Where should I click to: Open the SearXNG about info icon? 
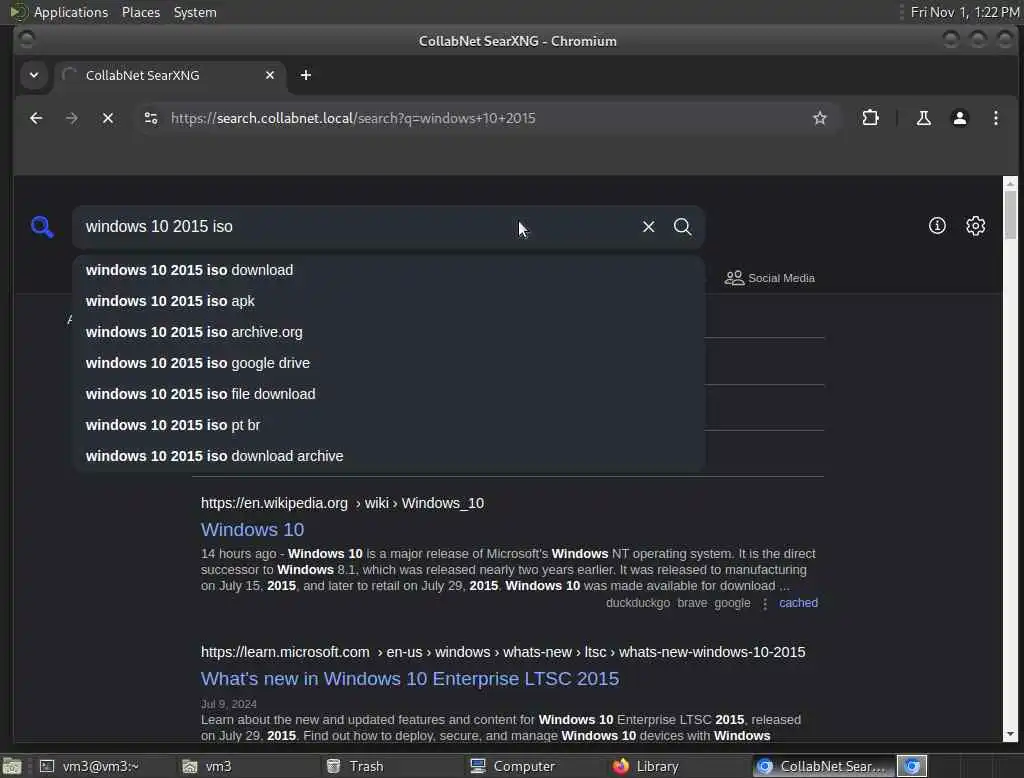[937, 226]
